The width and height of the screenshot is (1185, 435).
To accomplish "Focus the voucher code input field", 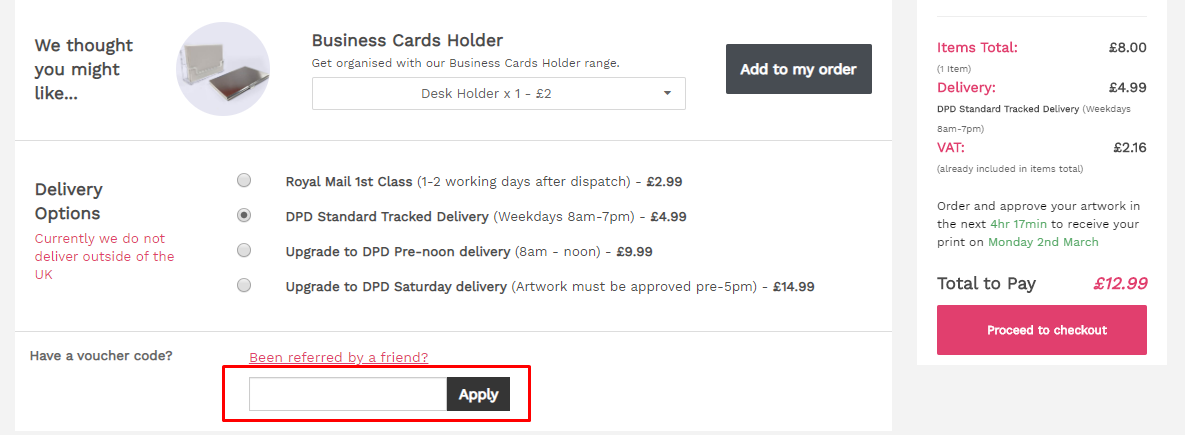I will [347, 394].
